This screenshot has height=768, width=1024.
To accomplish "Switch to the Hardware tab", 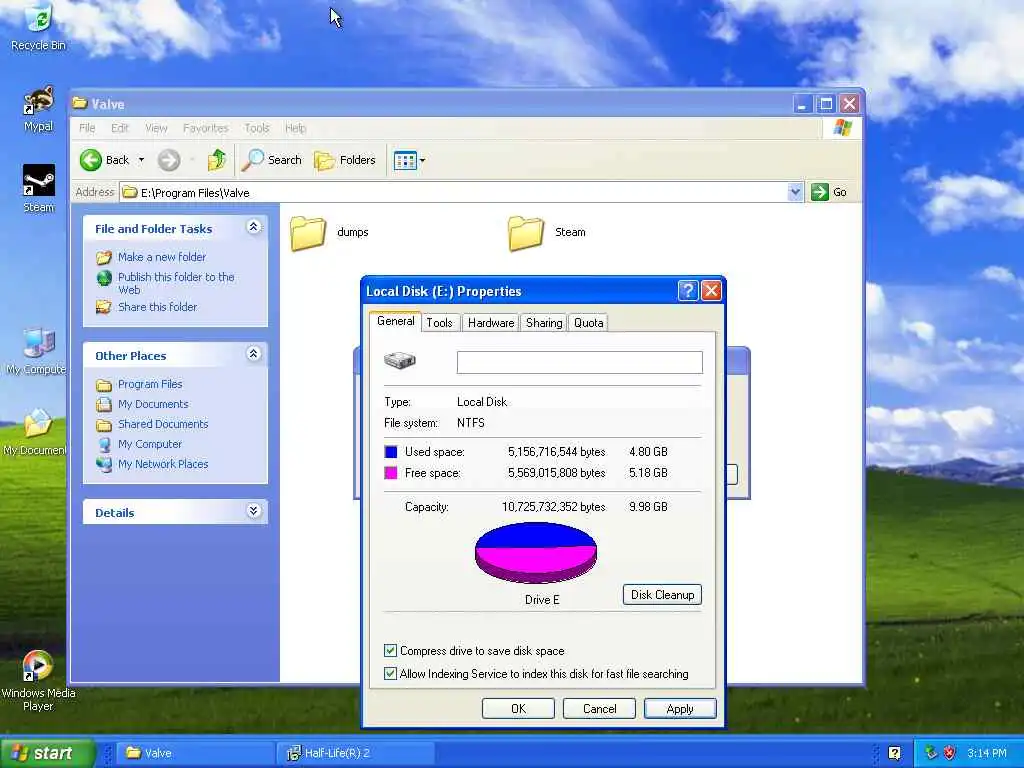I will [x=491, y=323].
